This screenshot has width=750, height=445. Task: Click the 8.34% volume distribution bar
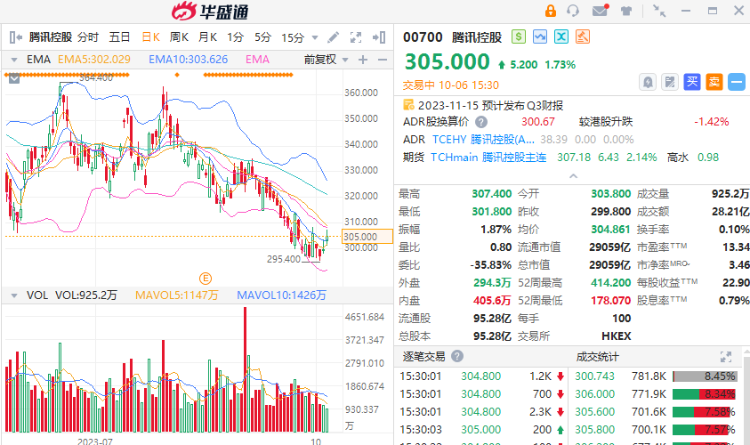pyautogui.click(x=704, y=394)
